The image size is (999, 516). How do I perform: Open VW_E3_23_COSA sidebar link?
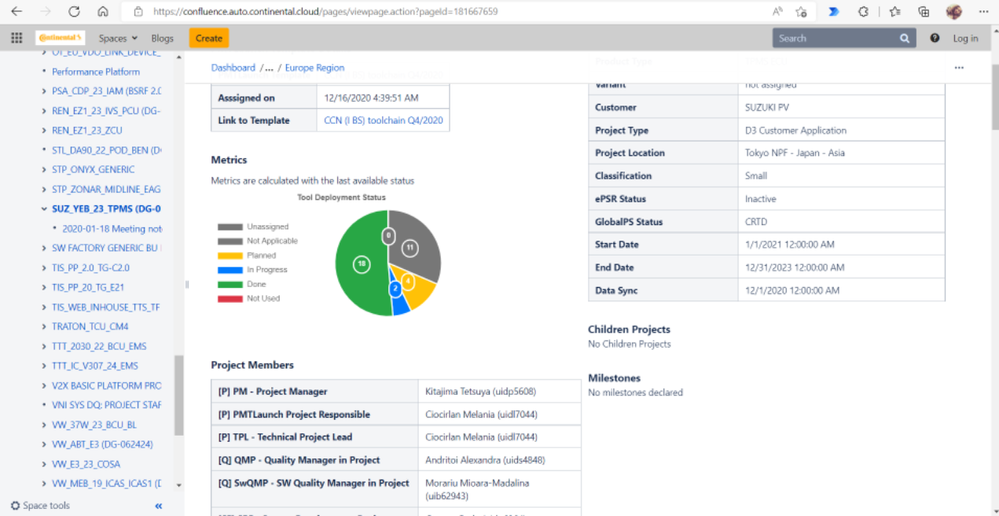(x=86, y=464)
